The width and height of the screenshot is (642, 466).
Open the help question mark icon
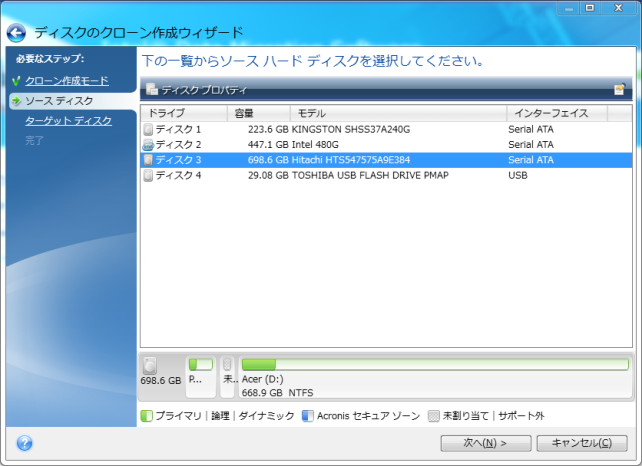click(25, 443)
